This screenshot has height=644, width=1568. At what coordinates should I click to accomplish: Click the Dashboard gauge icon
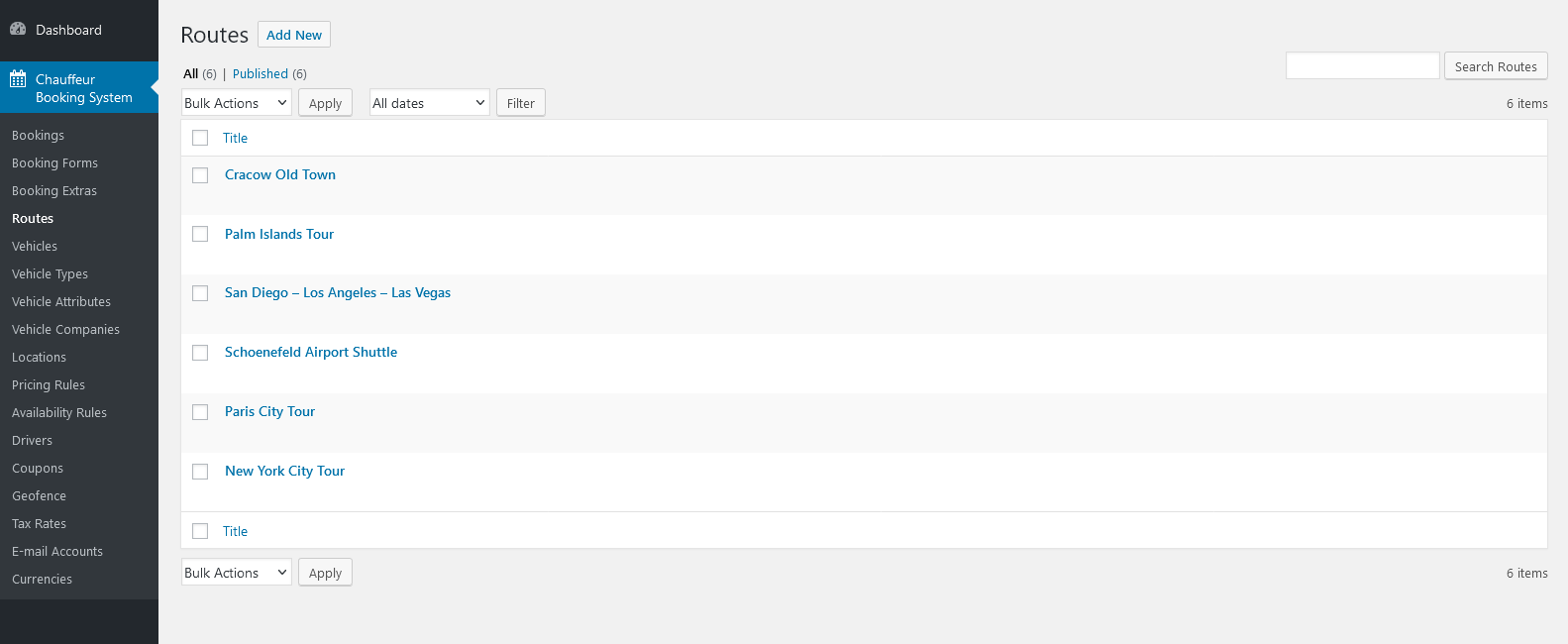pyautogui.click(x=18, y=30)
